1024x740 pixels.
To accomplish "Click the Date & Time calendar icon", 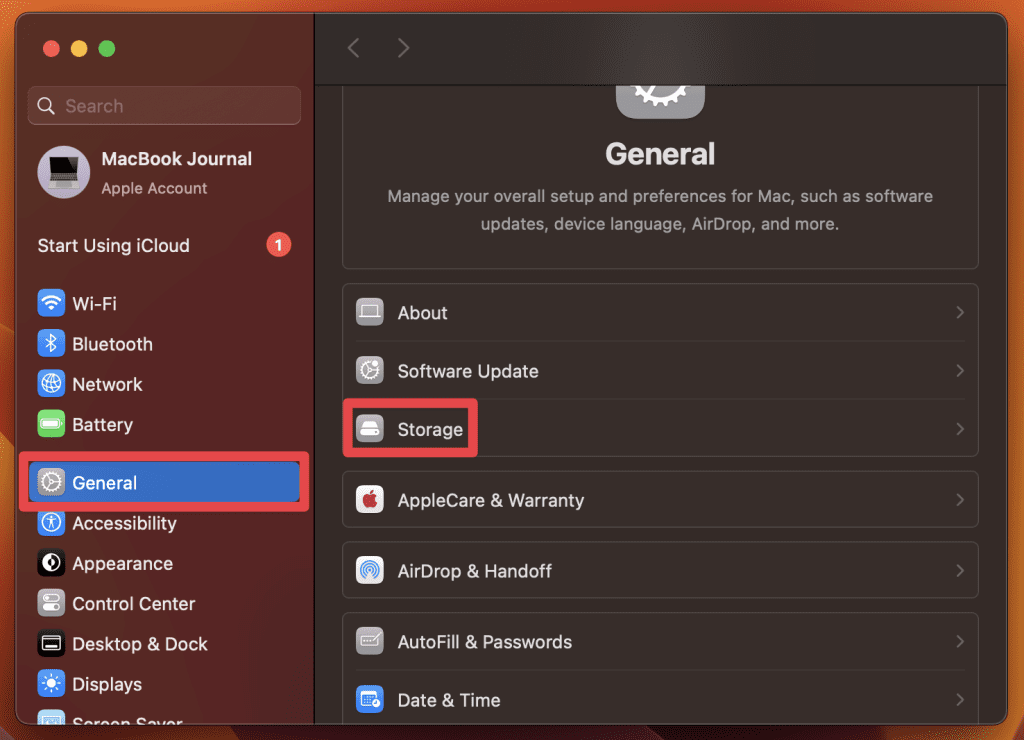I will click(370, 700).
